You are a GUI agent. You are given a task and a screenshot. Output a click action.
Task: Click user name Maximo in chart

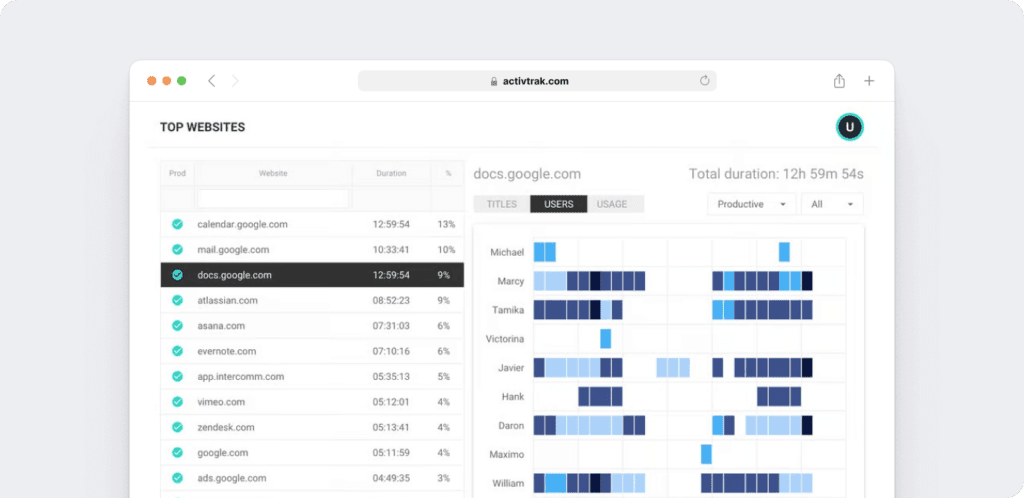point(507,454)
